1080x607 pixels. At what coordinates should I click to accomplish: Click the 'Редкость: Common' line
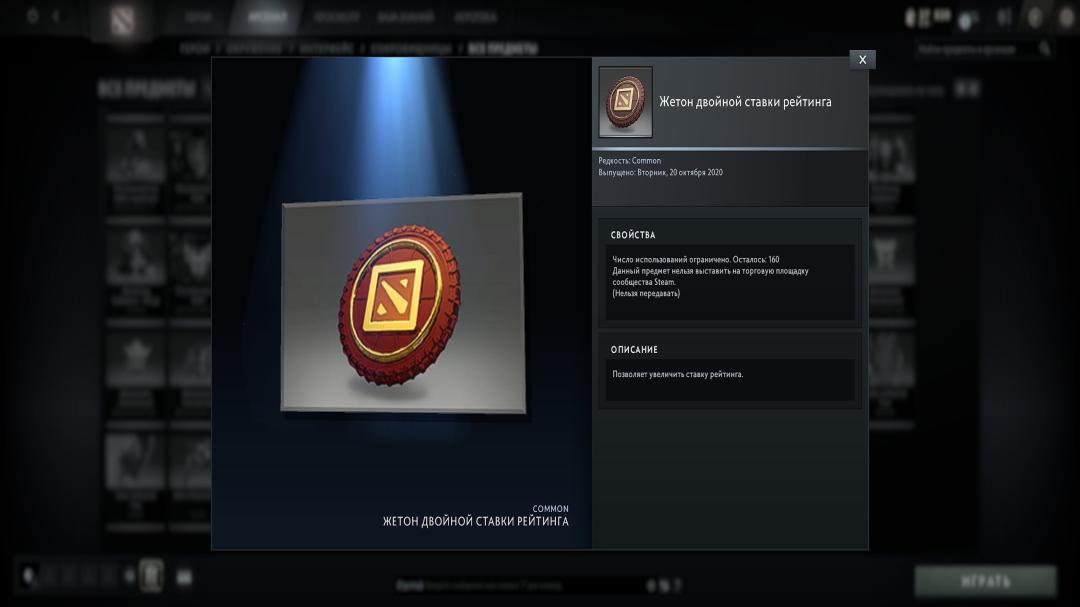(630, 161)
